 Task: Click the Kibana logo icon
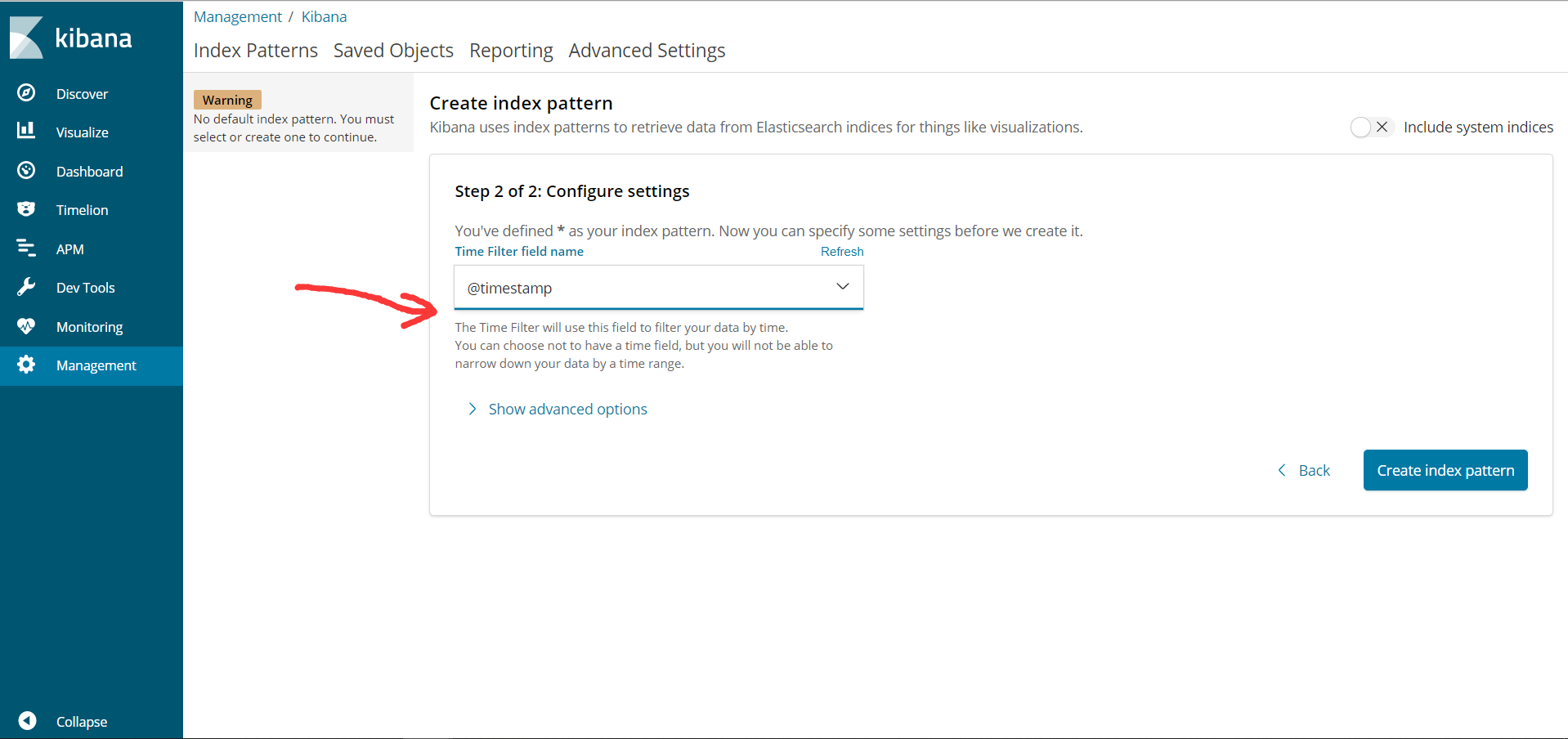point(26,38)
